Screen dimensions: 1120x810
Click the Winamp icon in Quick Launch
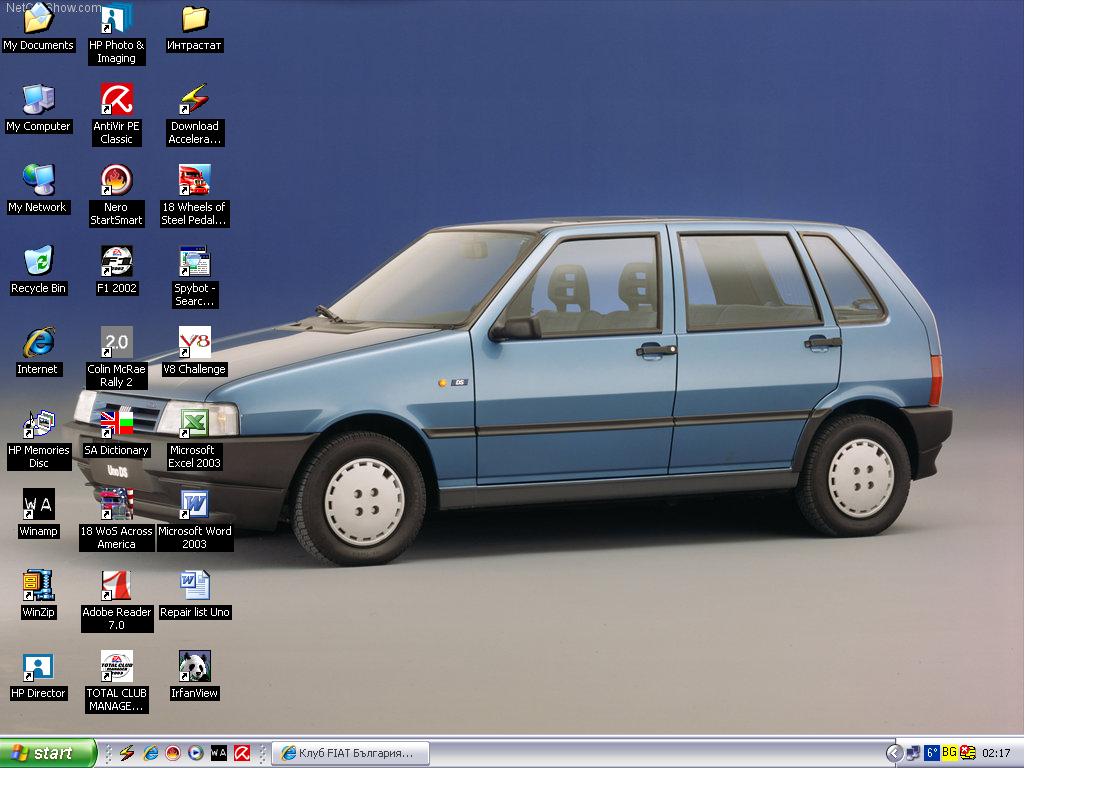tap(219, 753)
